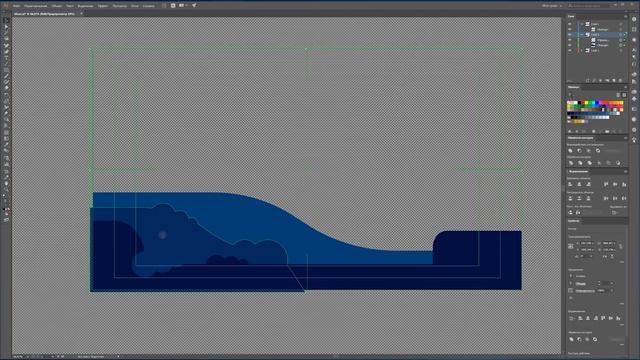Toggle eye of sublayer under the top layer

pyautogui.click(x=570, y=29)
